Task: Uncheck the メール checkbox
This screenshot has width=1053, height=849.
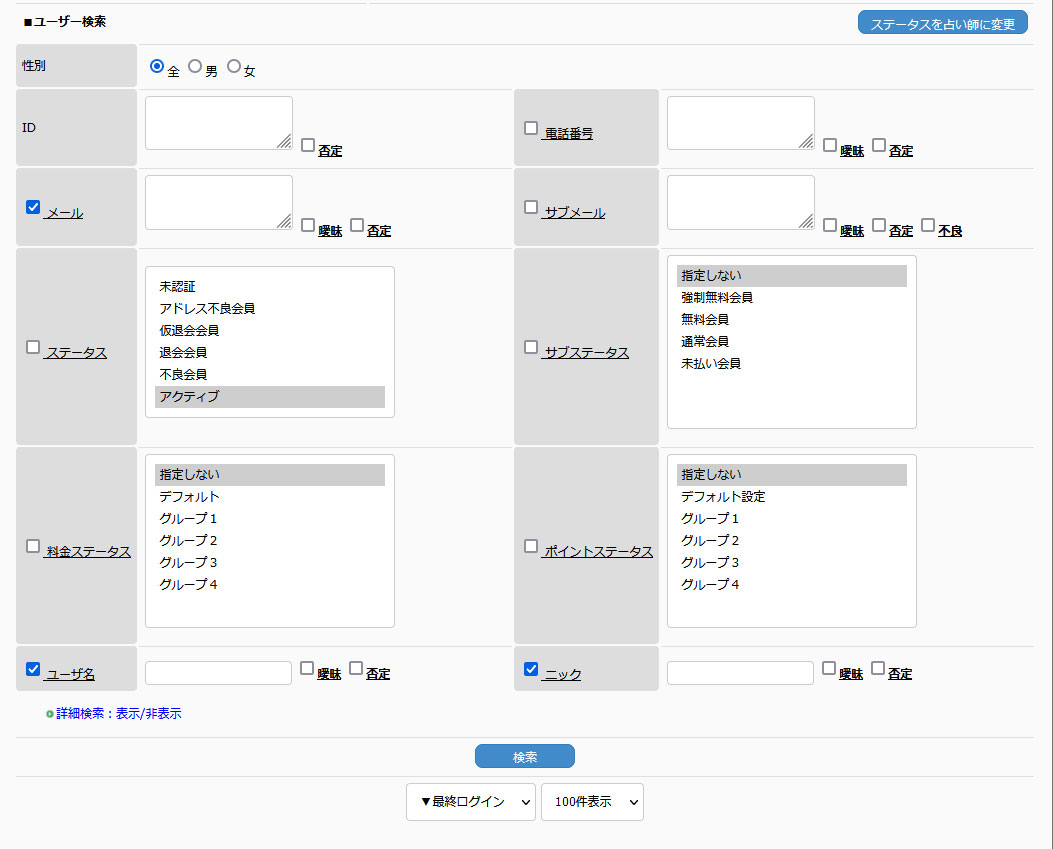Action: [33, 207]
